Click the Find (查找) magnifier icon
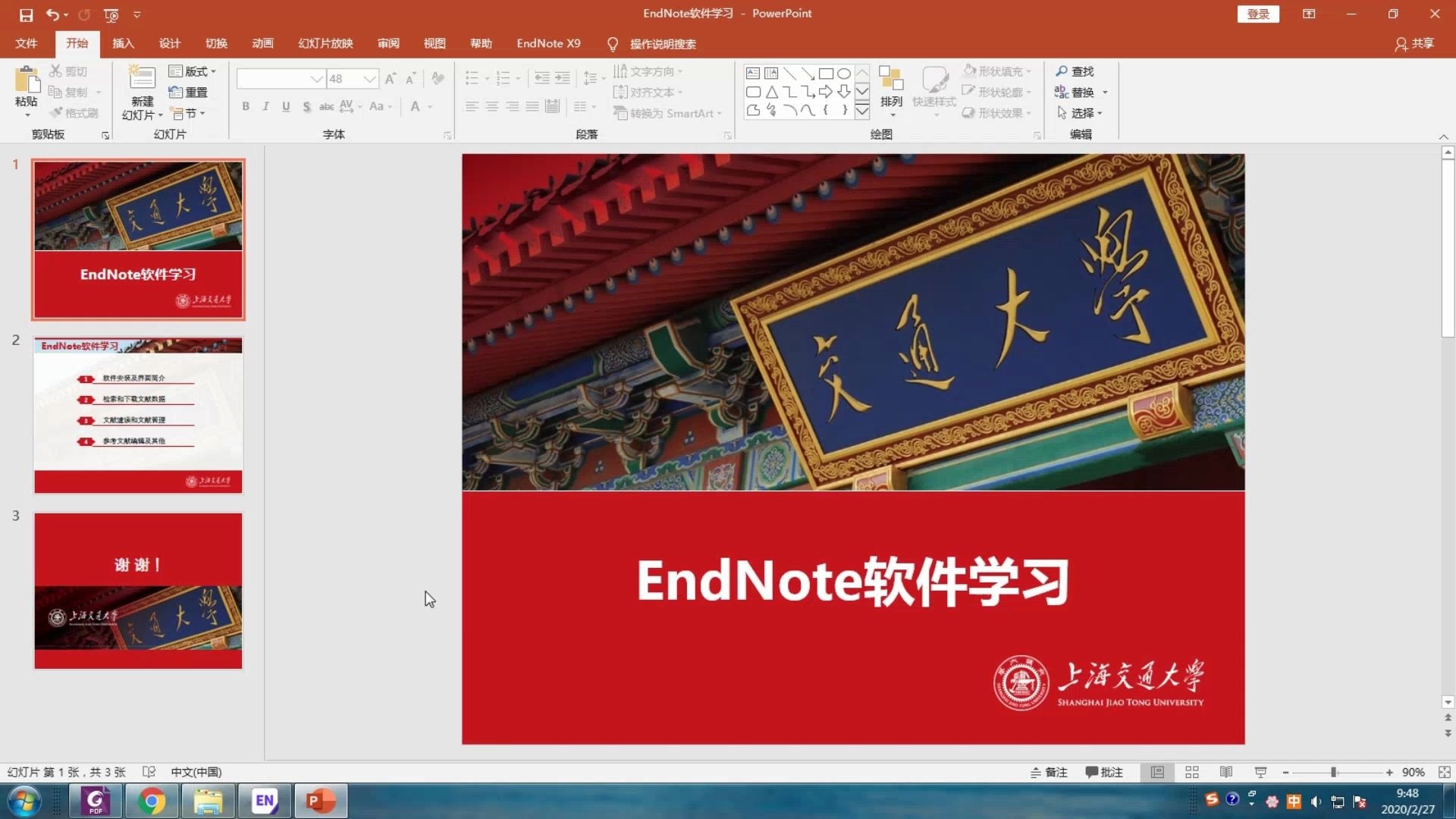The width and height of the screenshot is (1456, 819). click(x=1062, y=71)
